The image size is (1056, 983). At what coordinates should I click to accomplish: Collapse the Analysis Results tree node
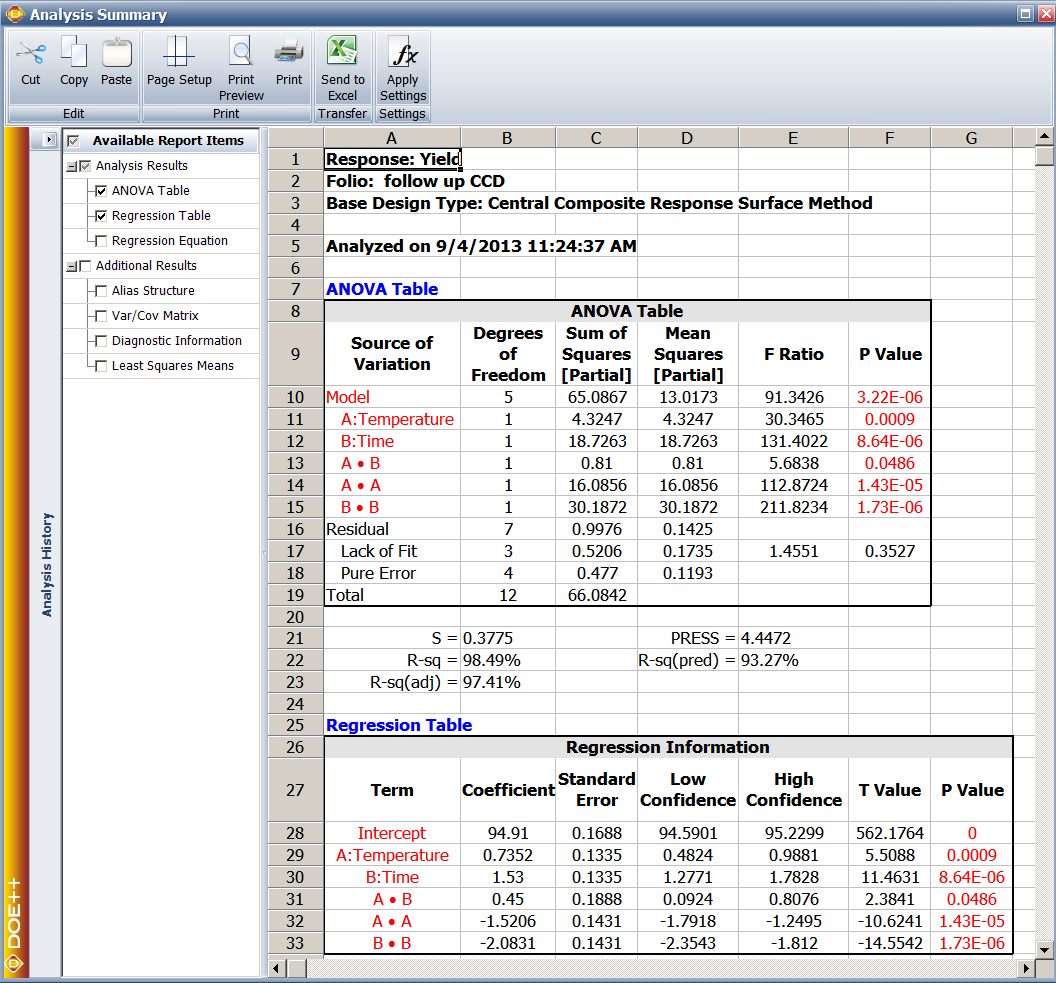coord(71,166)
